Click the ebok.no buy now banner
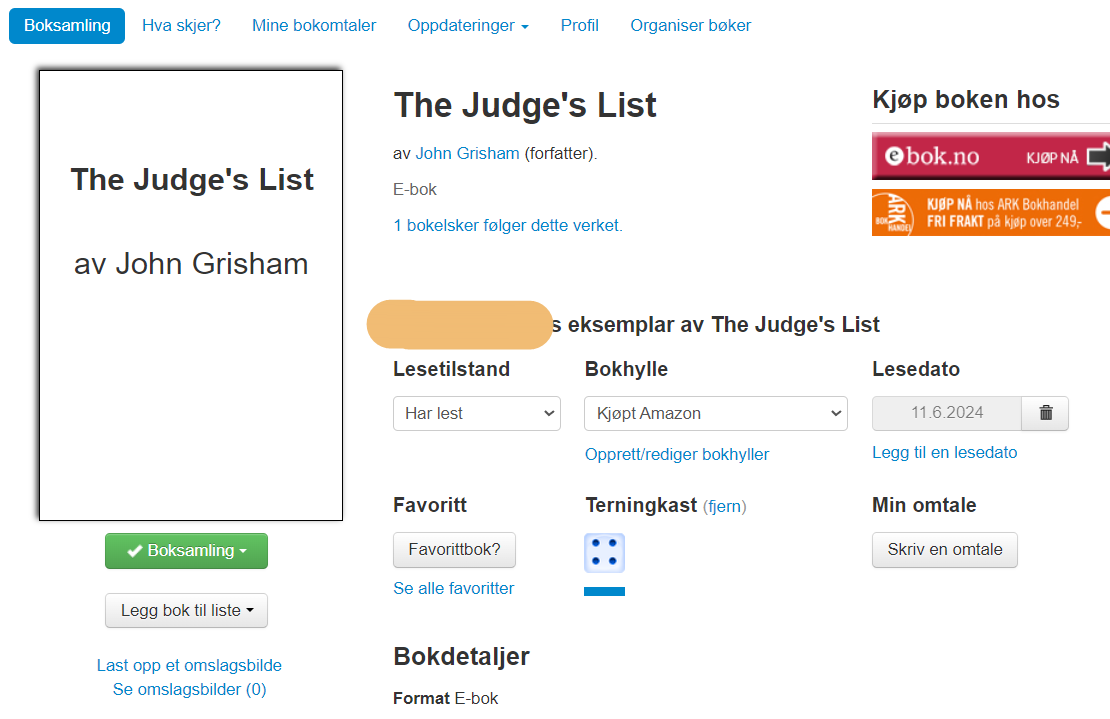Viewport: 1110px width, 719px height. pyautogui.click(x=990, y=157)
